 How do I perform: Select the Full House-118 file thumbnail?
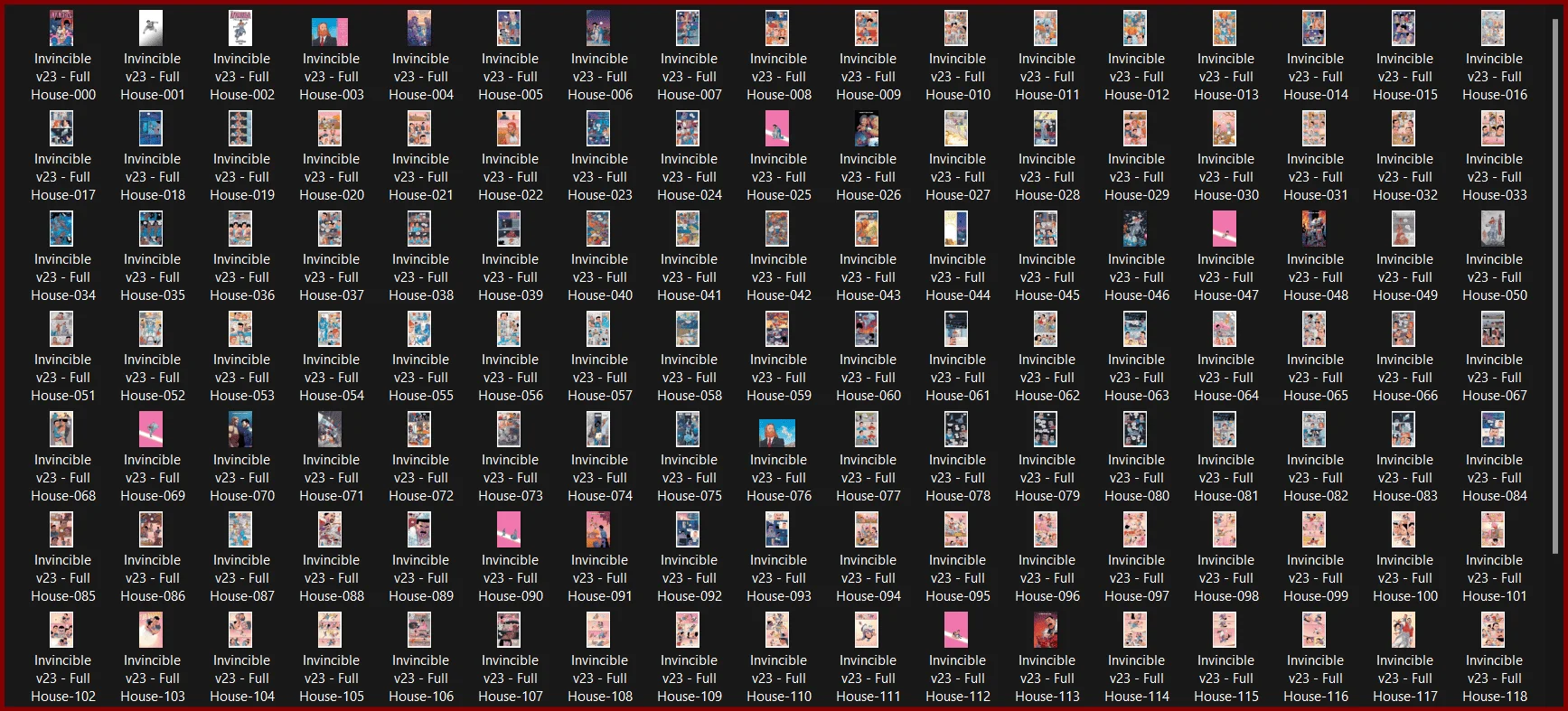pyautogui.click(x=1493, y=631)
